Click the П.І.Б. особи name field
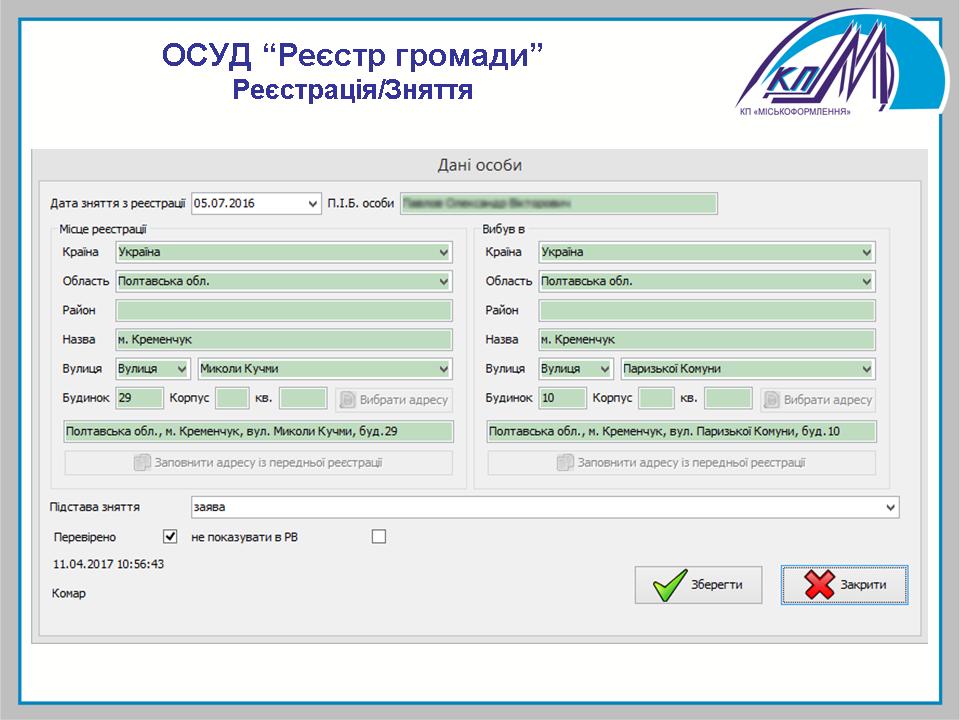 coord(558,203)
